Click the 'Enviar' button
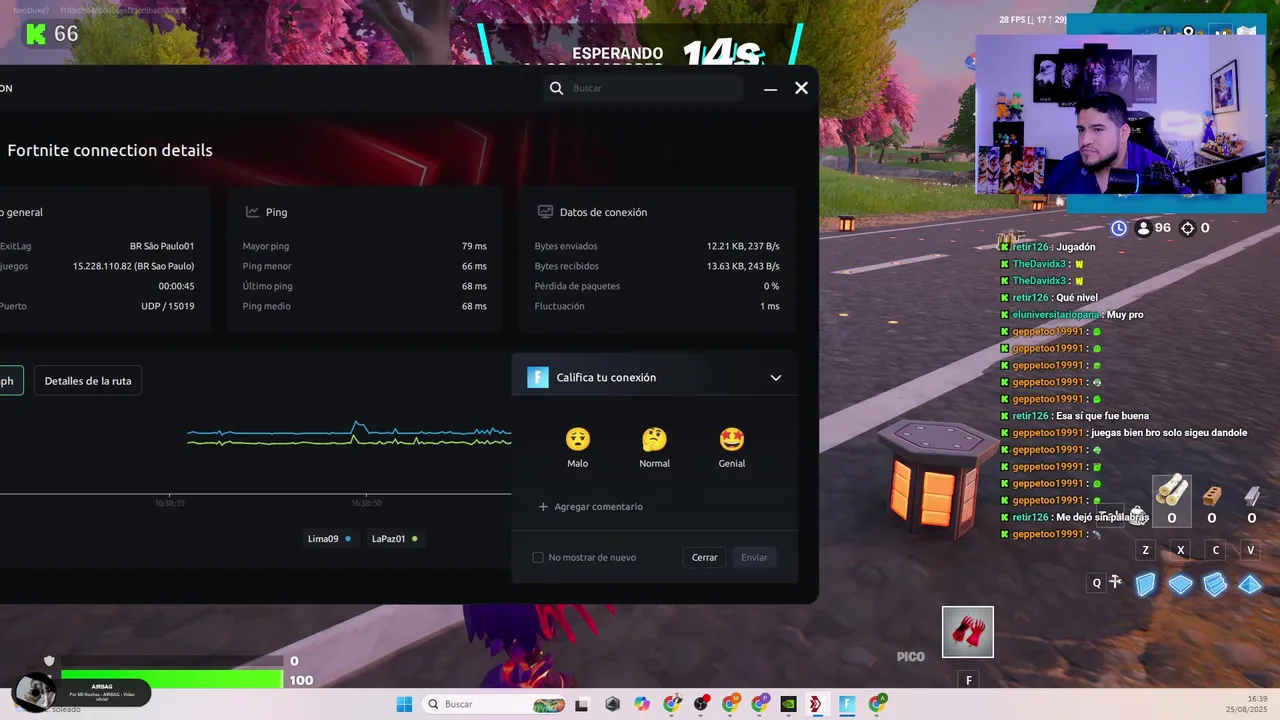This screenshot has width=1280, height=720. click(754, 557)
